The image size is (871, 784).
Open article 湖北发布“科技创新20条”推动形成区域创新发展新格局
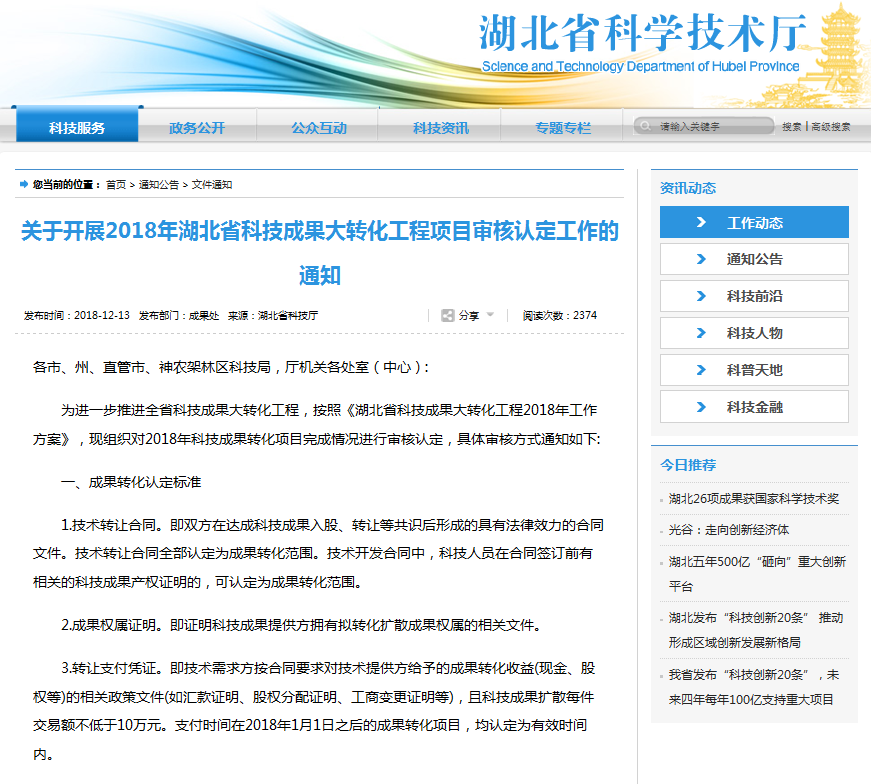click(x=756, y=630)
